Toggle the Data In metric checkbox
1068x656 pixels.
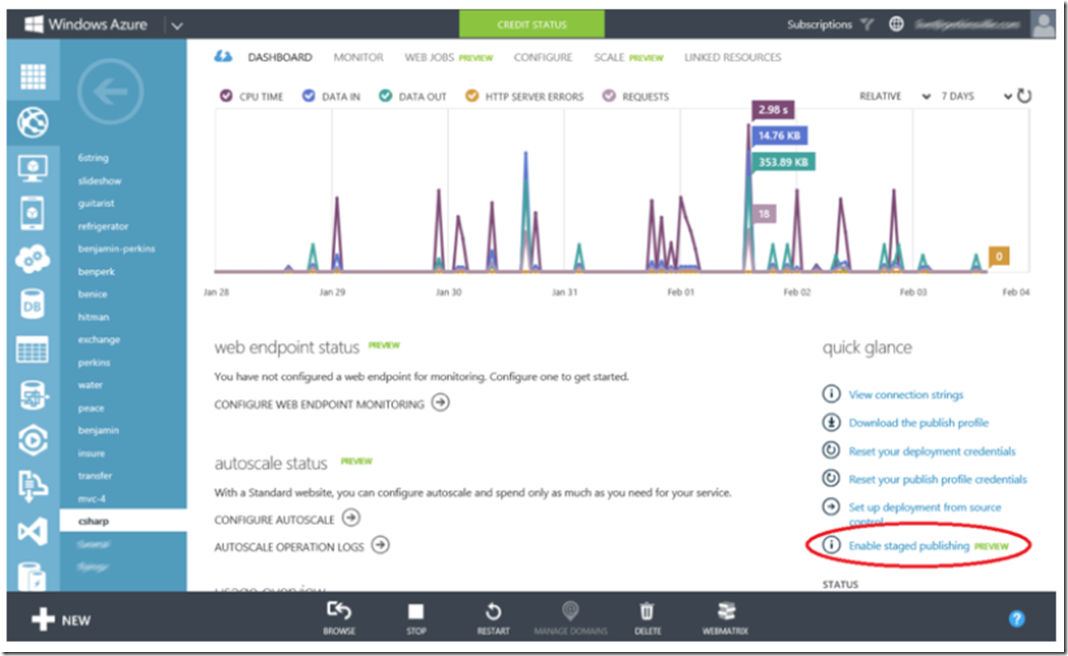[309, 95]
